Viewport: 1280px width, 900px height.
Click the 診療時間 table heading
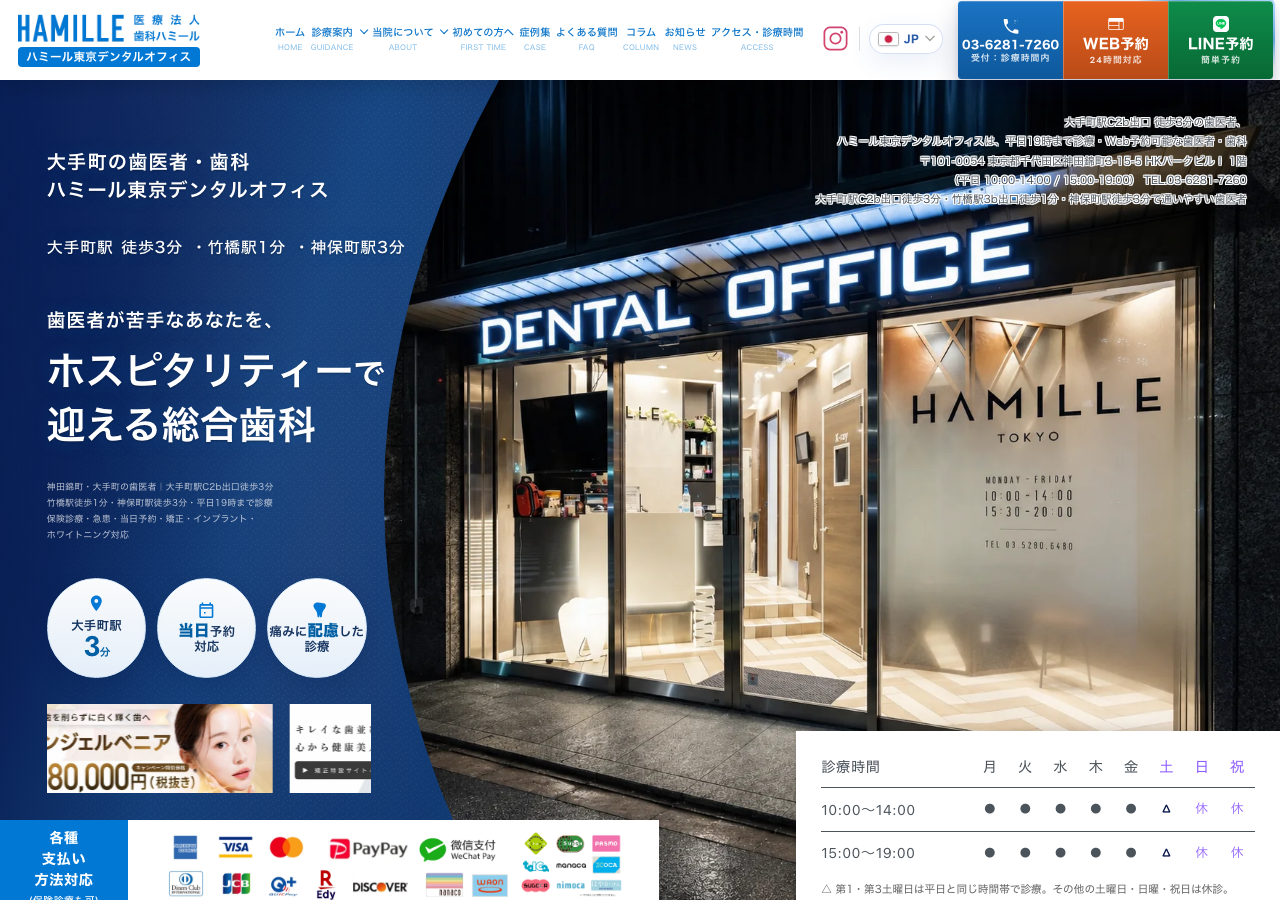coord(851,767)
